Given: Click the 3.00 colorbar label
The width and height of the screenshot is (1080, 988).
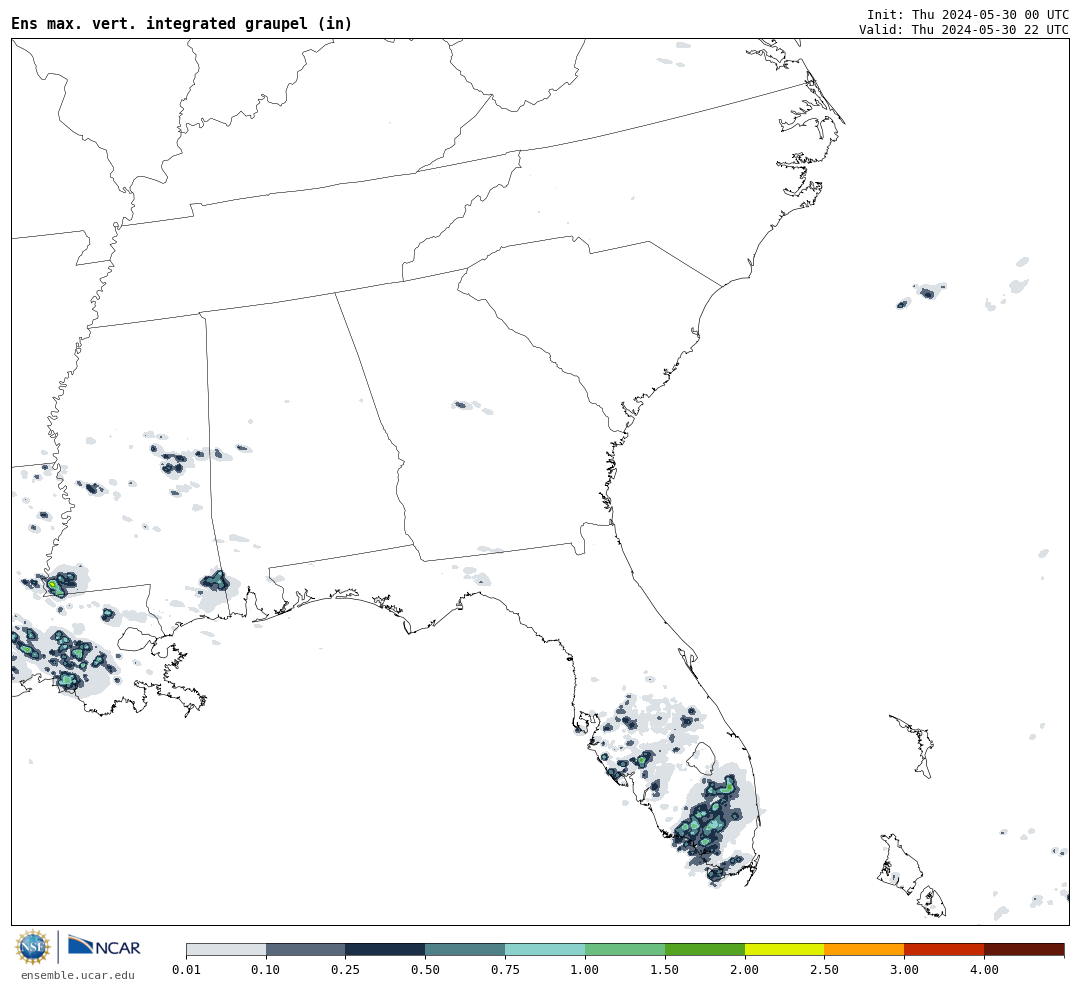Looking at the screenshot, I should (x=904, y=969).
